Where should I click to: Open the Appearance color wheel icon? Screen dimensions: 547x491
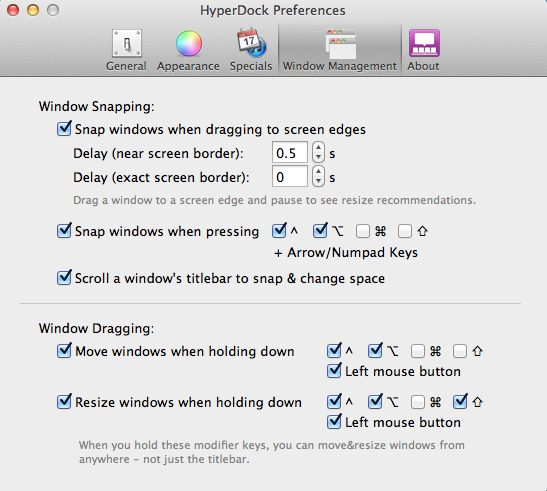tap(189, 43)
